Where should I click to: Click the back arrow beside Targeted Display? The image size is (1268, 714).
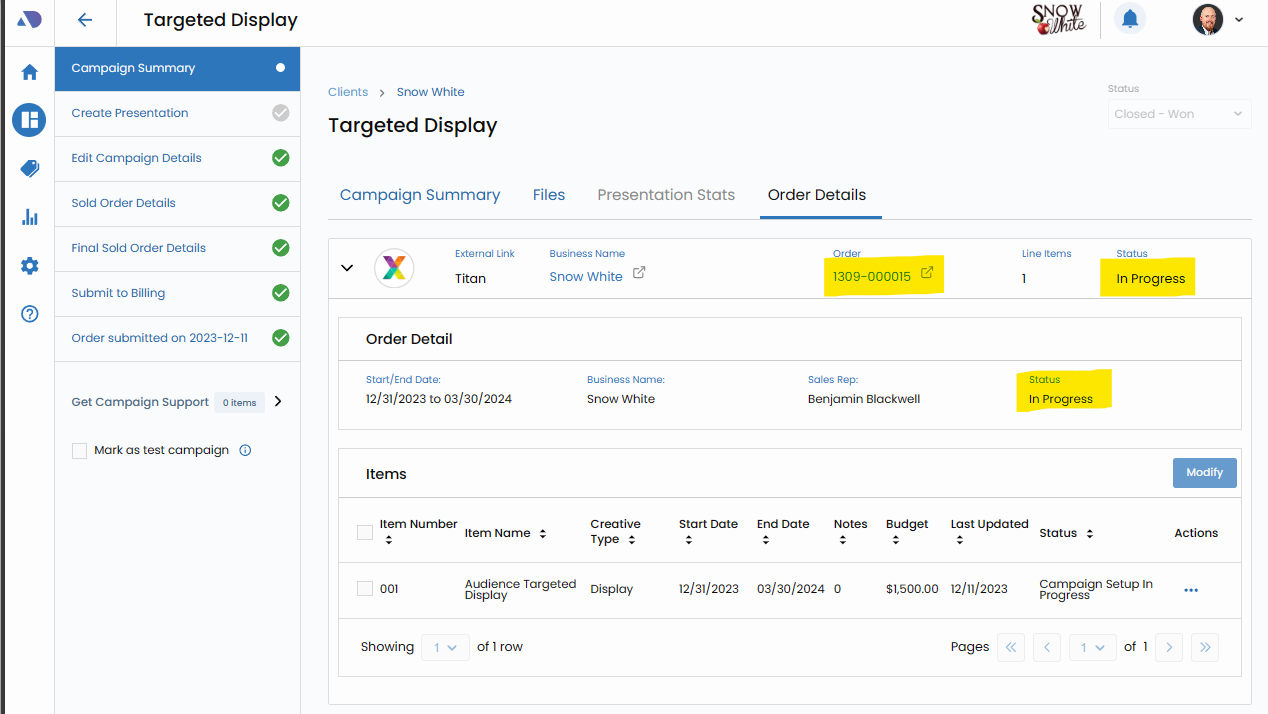point(85,20)
